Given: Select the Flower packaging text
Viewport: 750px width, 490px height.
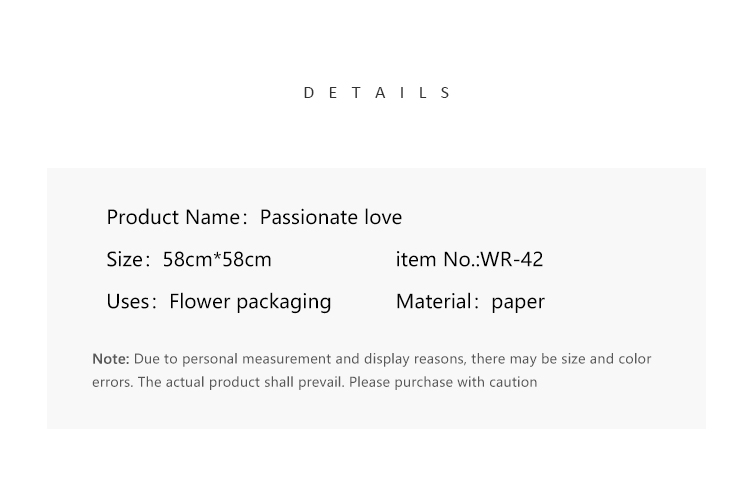Looking at the screenshot, I should coord(250,302).
